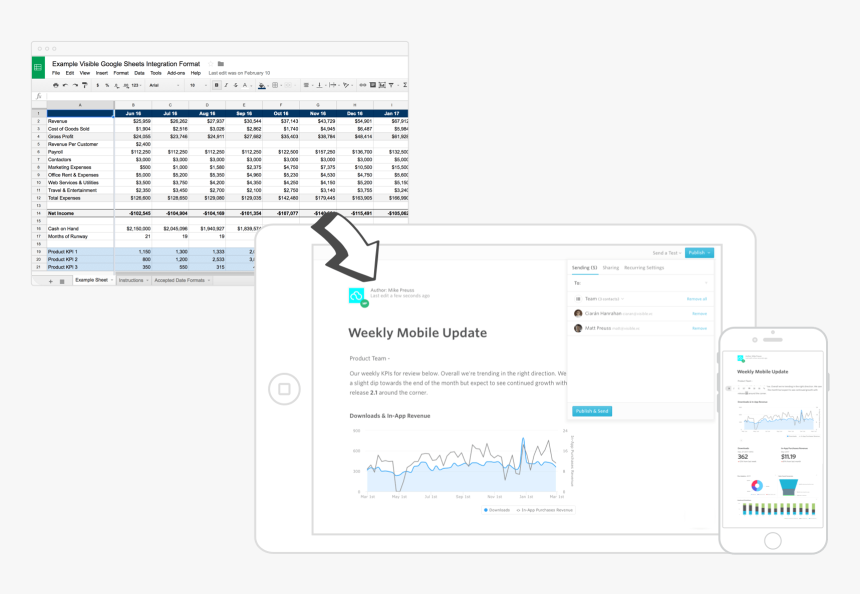Open horizontal align dropdown

[307, 85]
